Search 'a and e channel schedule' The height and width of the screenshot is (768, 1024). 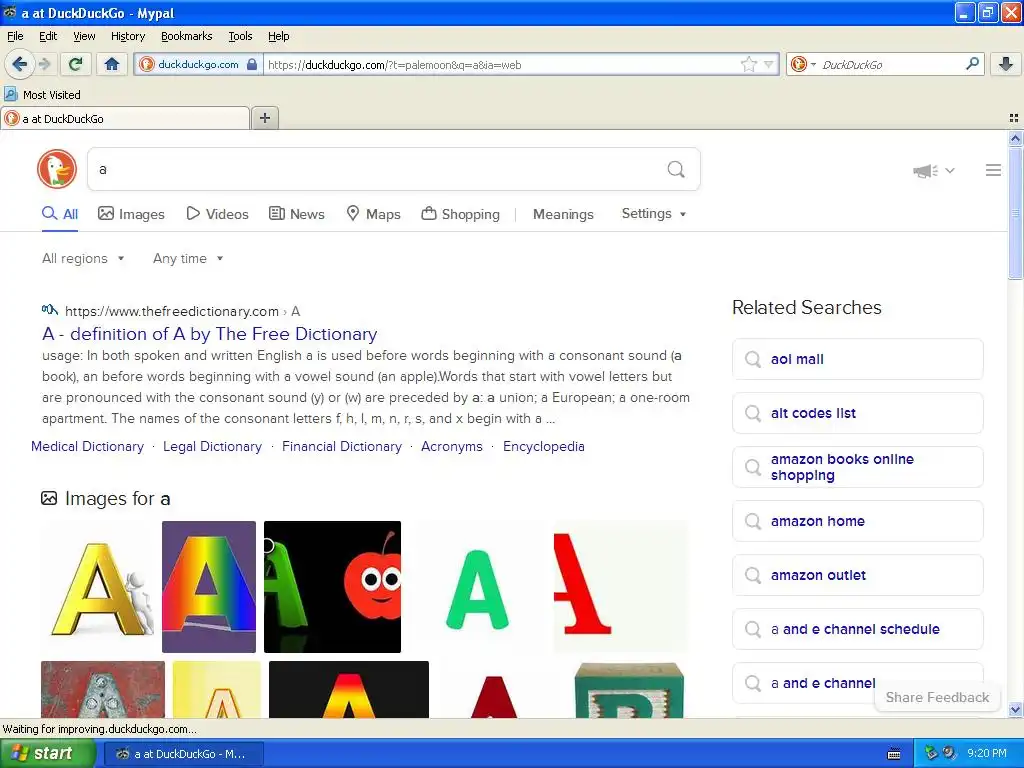(857, 629)
